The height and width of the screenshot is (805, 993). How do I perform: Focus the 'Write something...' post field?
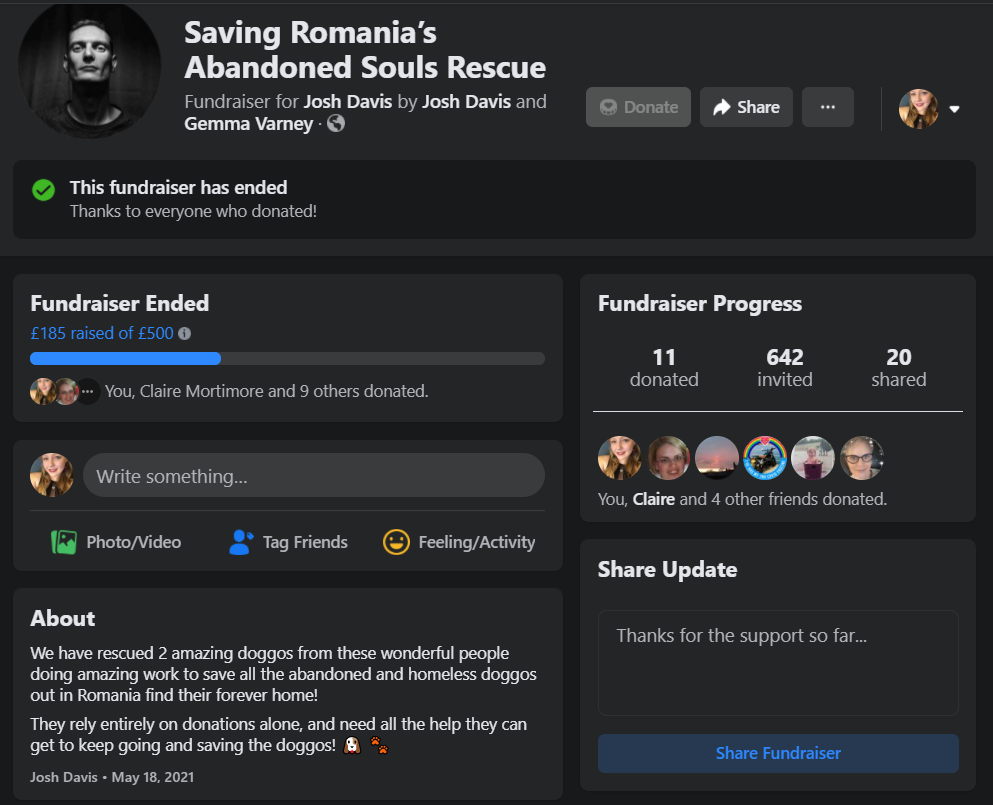tap(313, 476)
